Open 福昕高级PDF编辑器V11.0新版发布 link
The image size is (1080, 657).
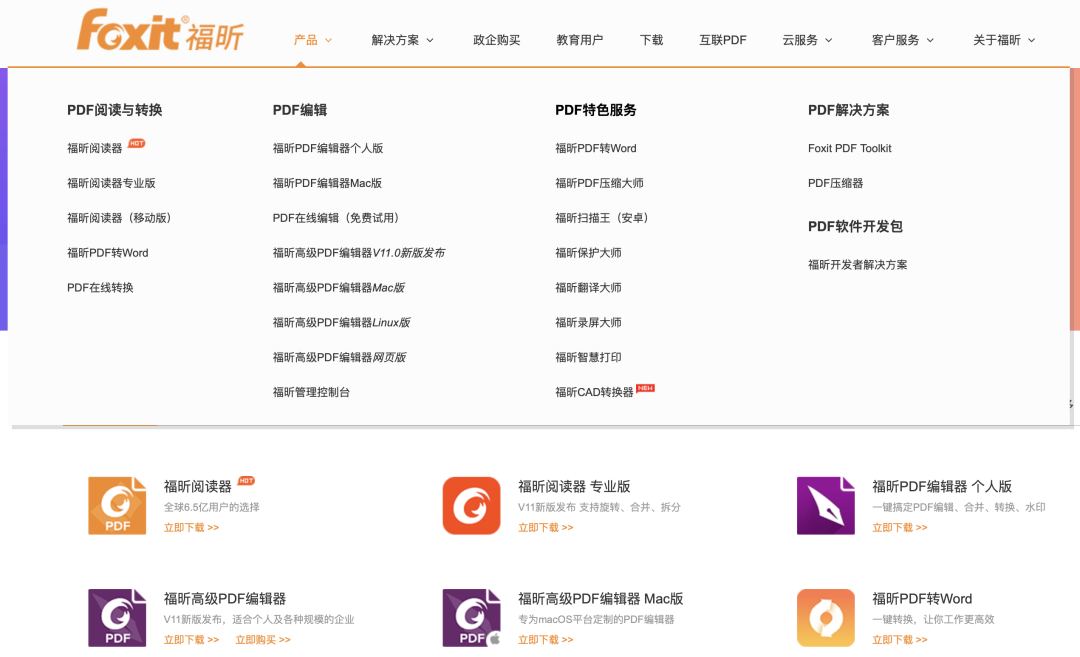point(359,253)
